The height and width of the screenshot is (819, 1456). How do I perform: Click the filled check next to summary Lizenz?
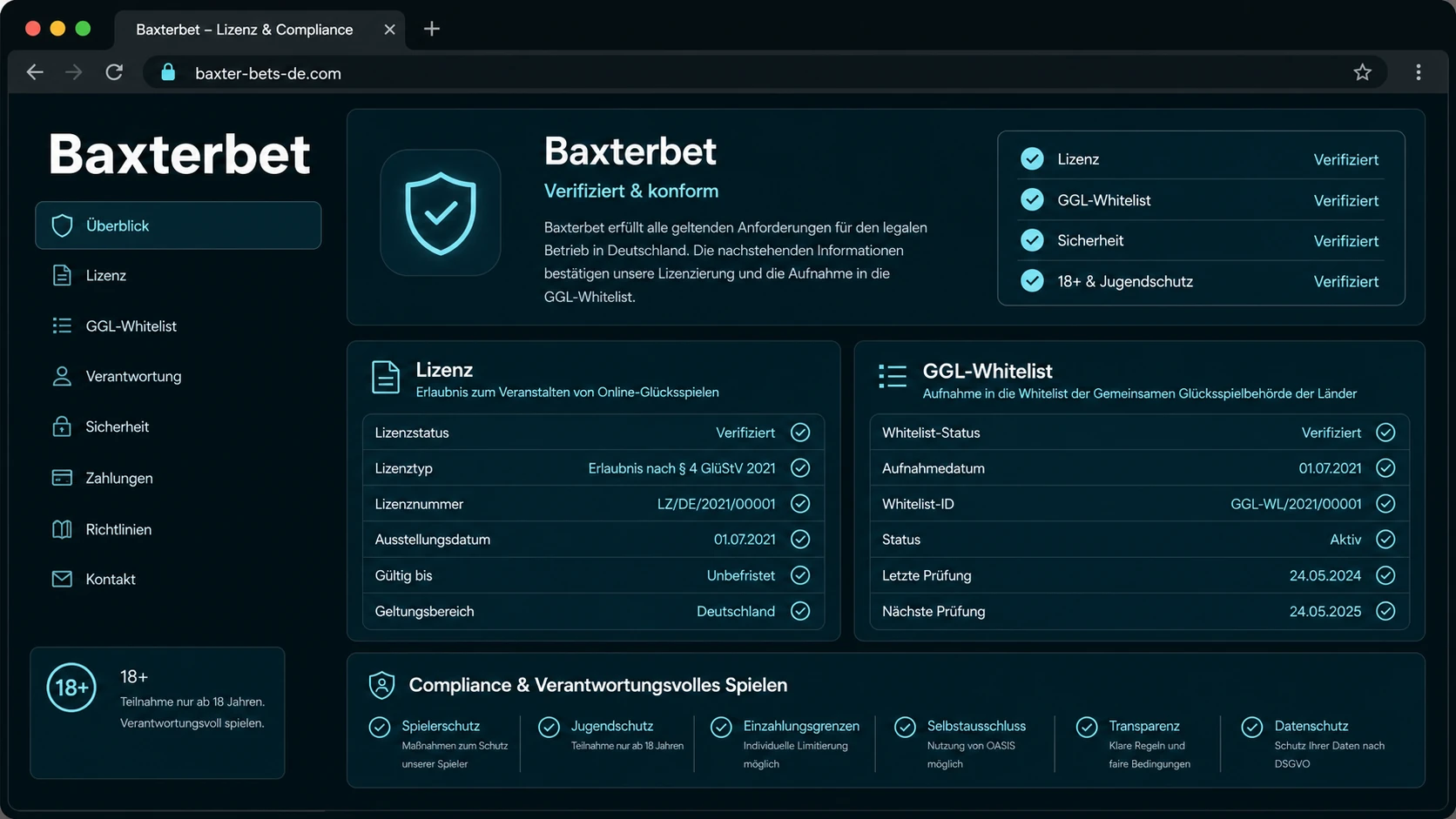click(1032, 158)
